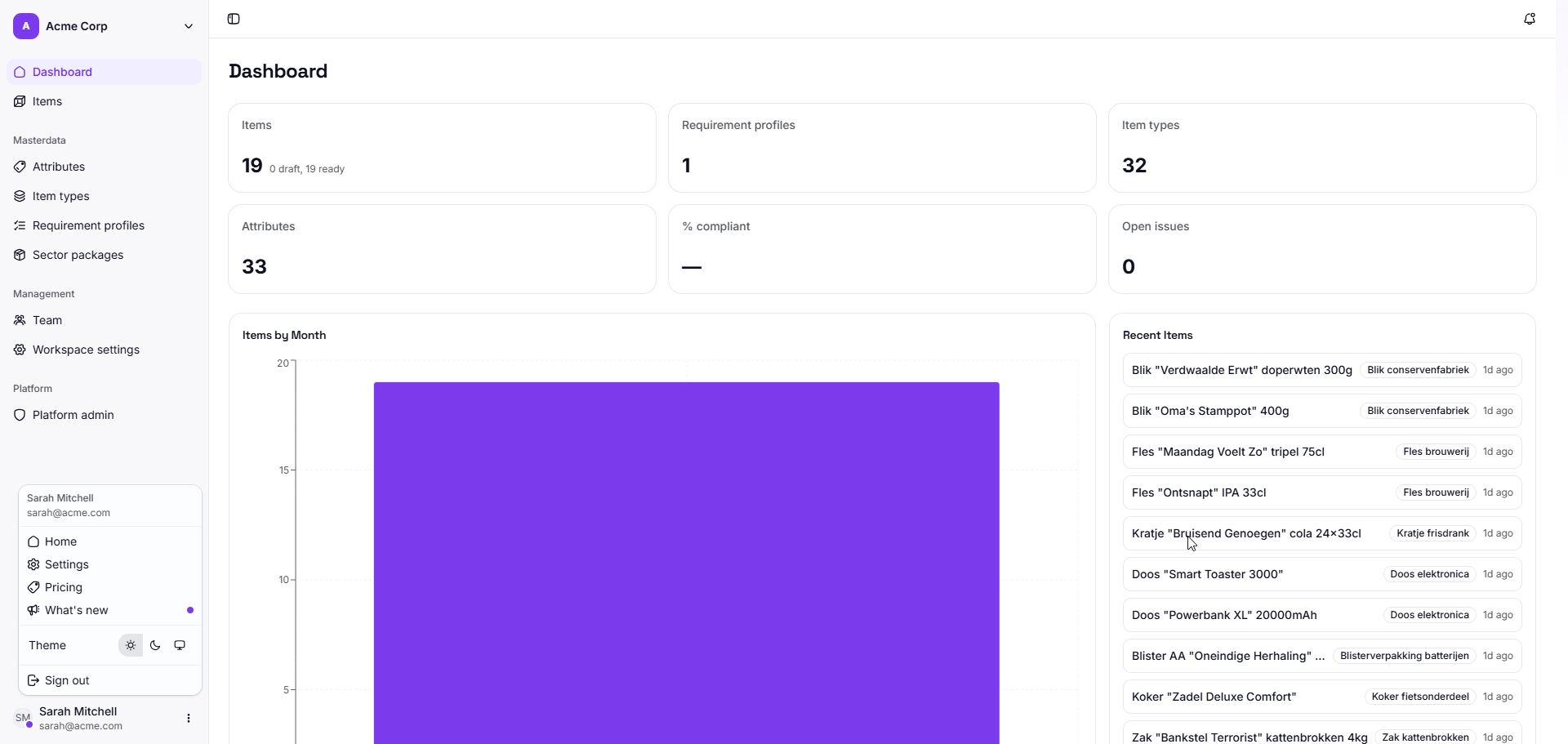Click the Workspace settings gear icon
The height and width of the screenshot is (744, 1568).
coord(20,350)
